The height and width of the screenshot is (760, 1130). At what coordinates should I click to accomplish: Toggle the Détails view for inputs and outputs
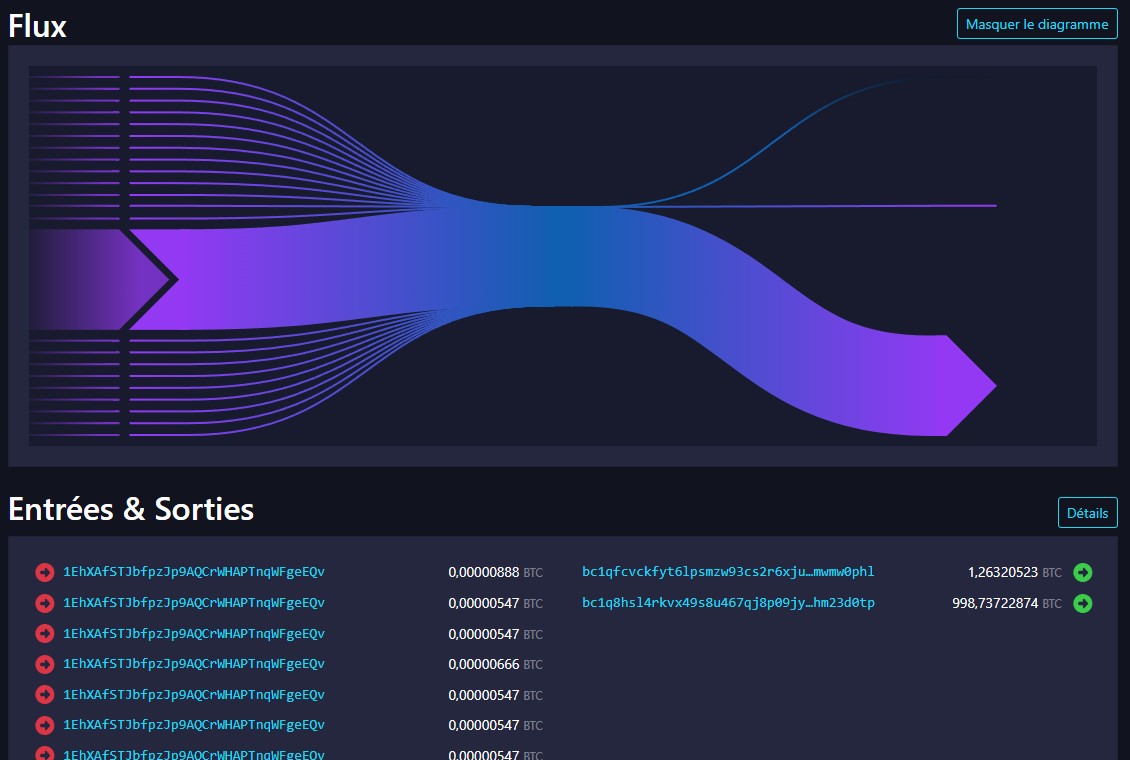pyautogui.click(x=1087, y=513)
